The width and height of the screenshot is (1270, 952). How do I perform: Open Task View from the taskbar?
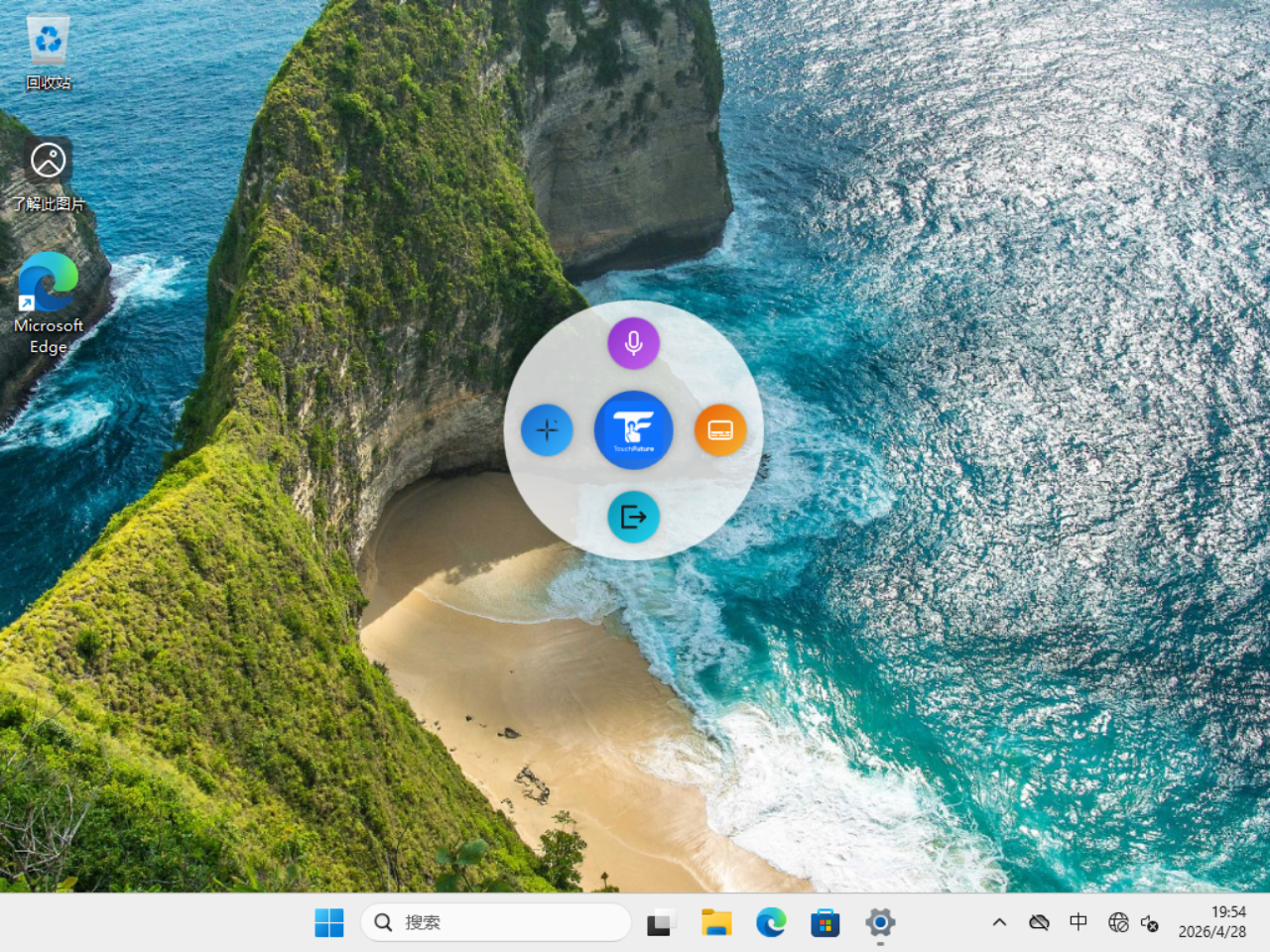(661, 922)
